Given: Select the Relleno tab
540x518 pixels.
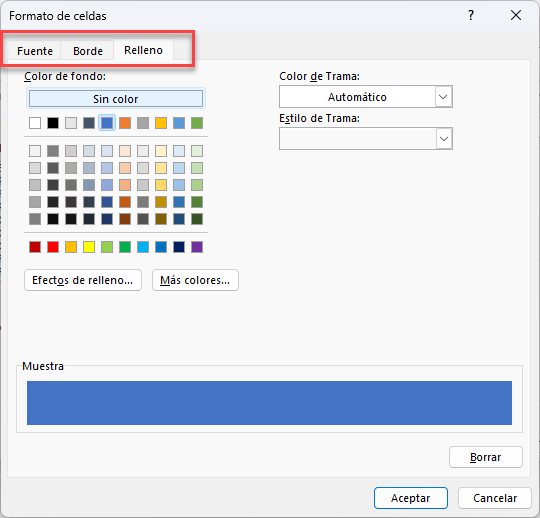Looking at the screenshot, I should tap(143, 50).
